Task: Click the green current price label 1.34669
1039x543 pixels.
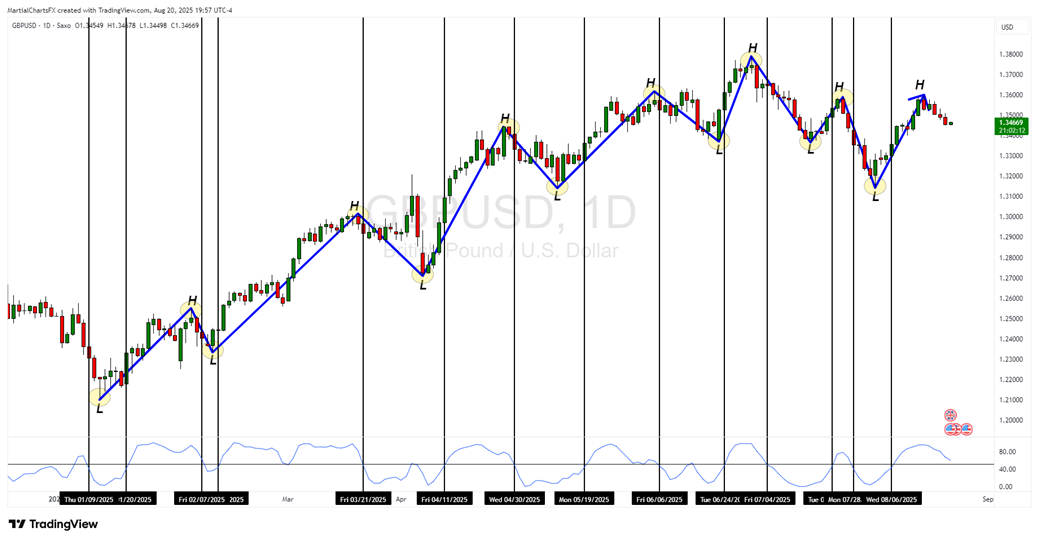Action: point(1013,125)
